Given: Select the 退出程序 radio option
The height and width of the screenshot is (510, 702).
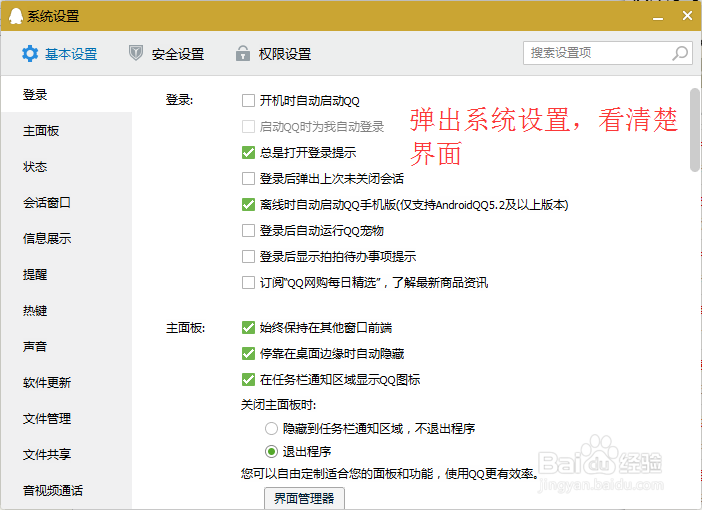Looking at the screenshot, I should pyautogui.click(x=271, y=451).
